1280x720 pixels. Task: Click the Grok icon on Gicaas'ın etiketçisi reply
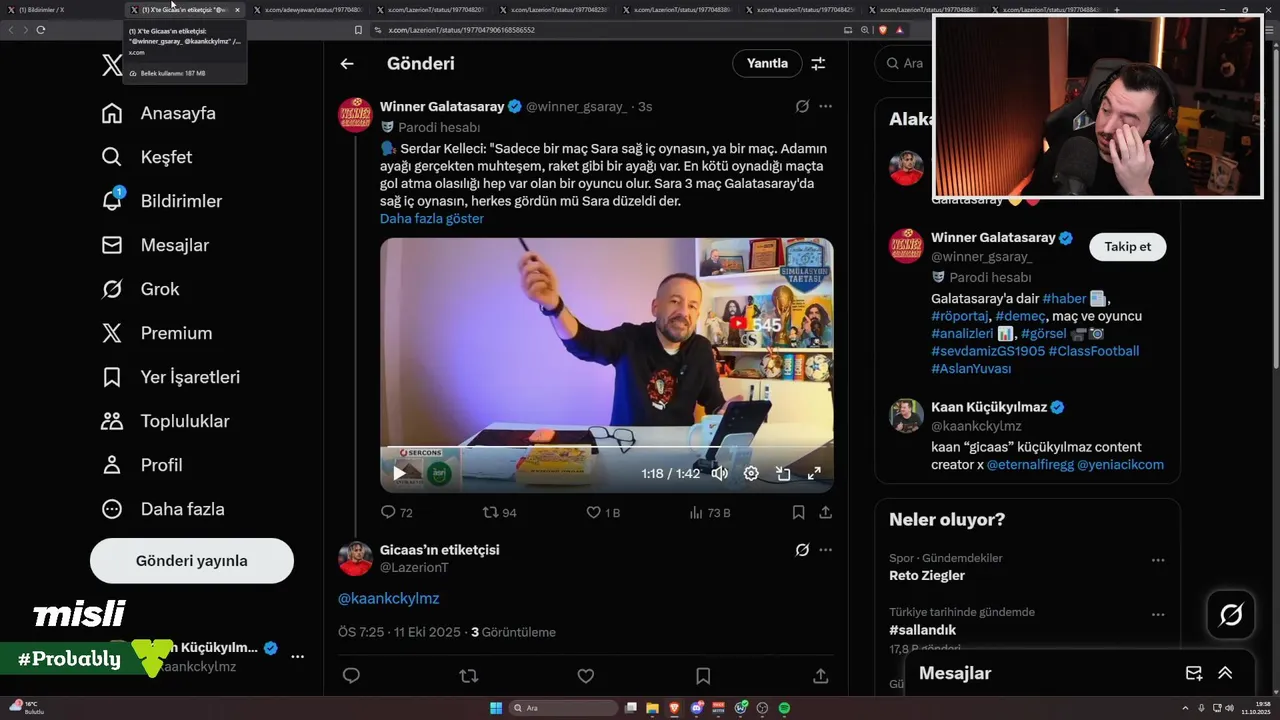[x=802, y=550]
